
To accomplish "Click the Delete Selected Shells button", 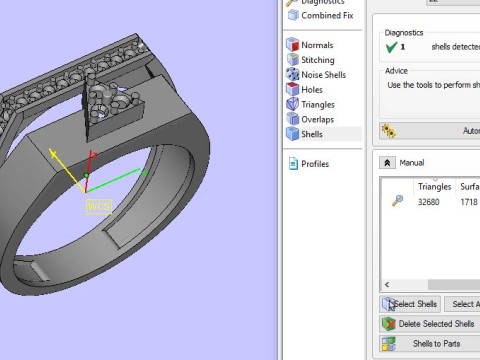I will (x=430, y=324).
